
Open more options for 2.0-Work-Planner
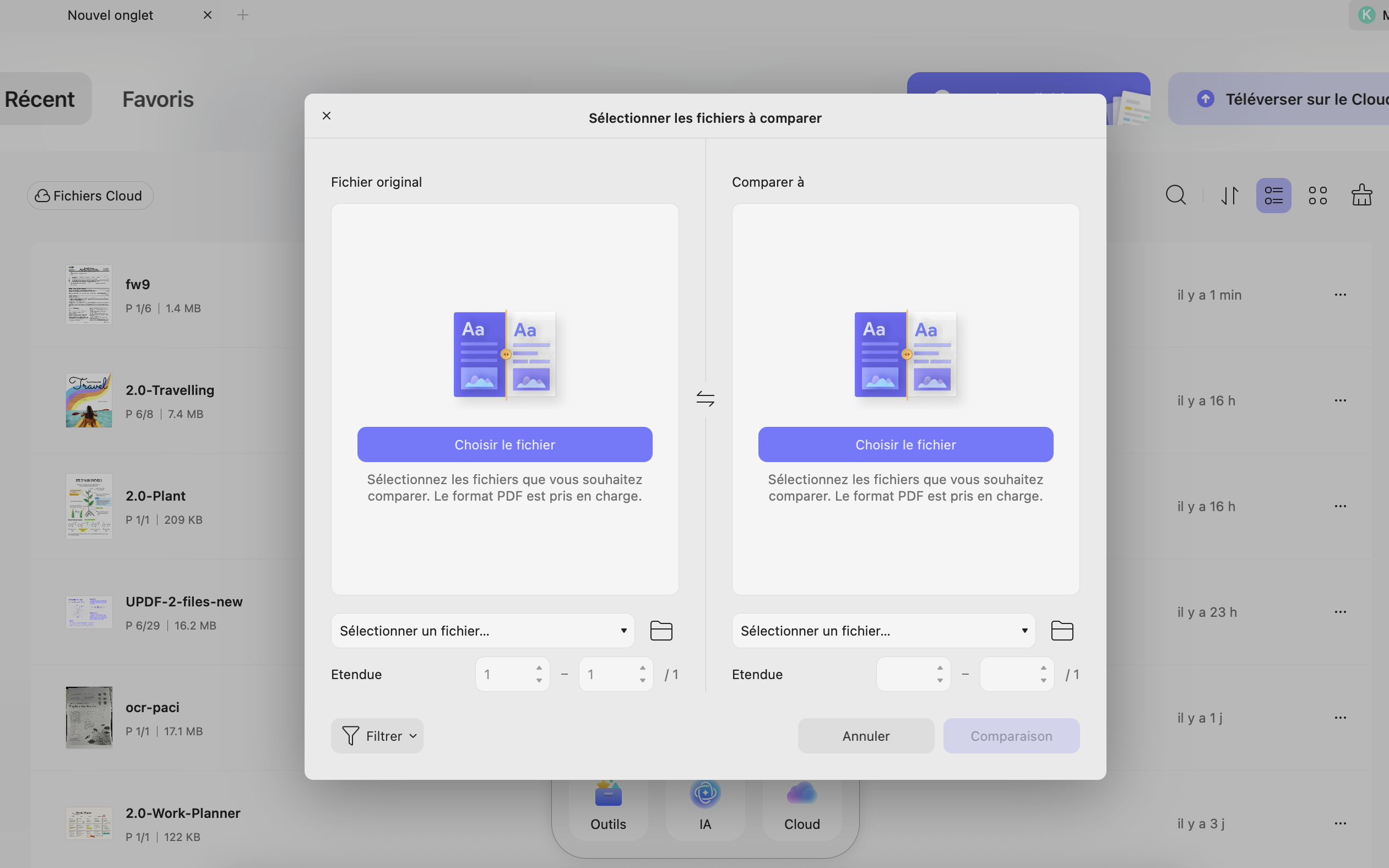[x=1340, y=823]
